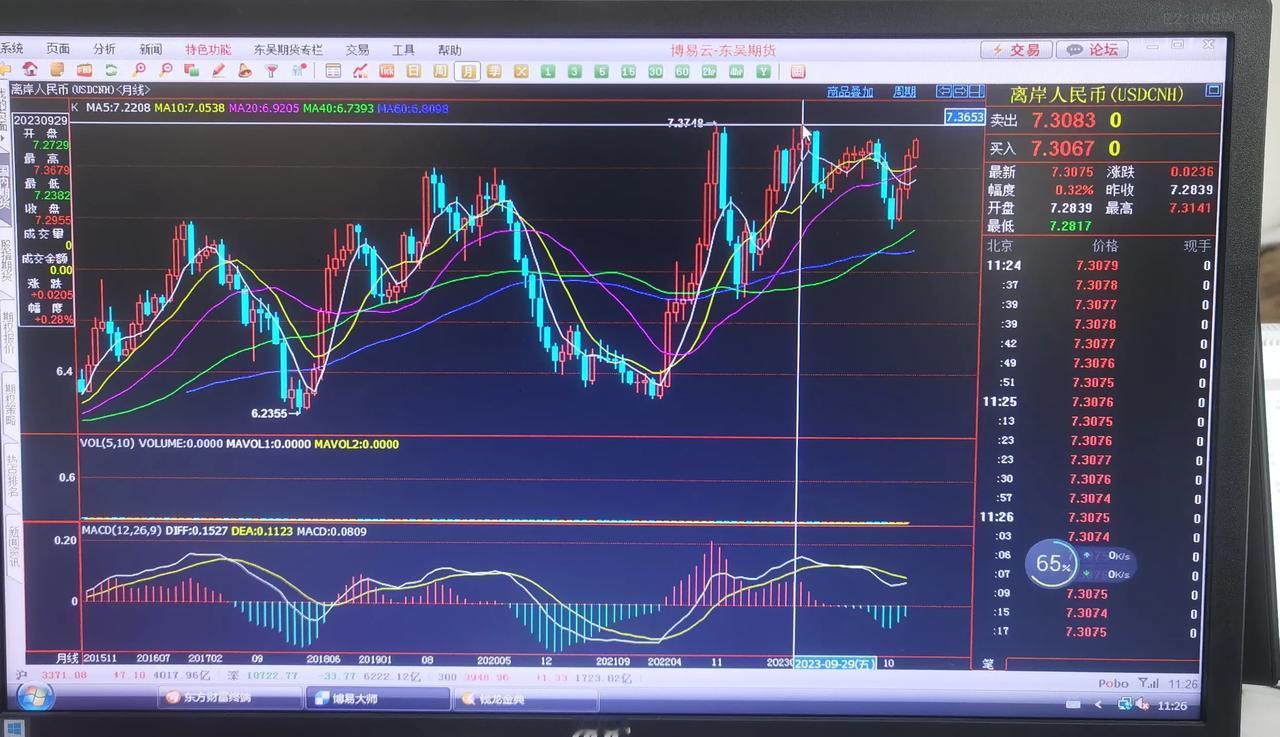Image resolution: width=1280 pixels, height=737 pixels.
Task: Switch to quarterly 季 period
Action: tap(494, 71)
